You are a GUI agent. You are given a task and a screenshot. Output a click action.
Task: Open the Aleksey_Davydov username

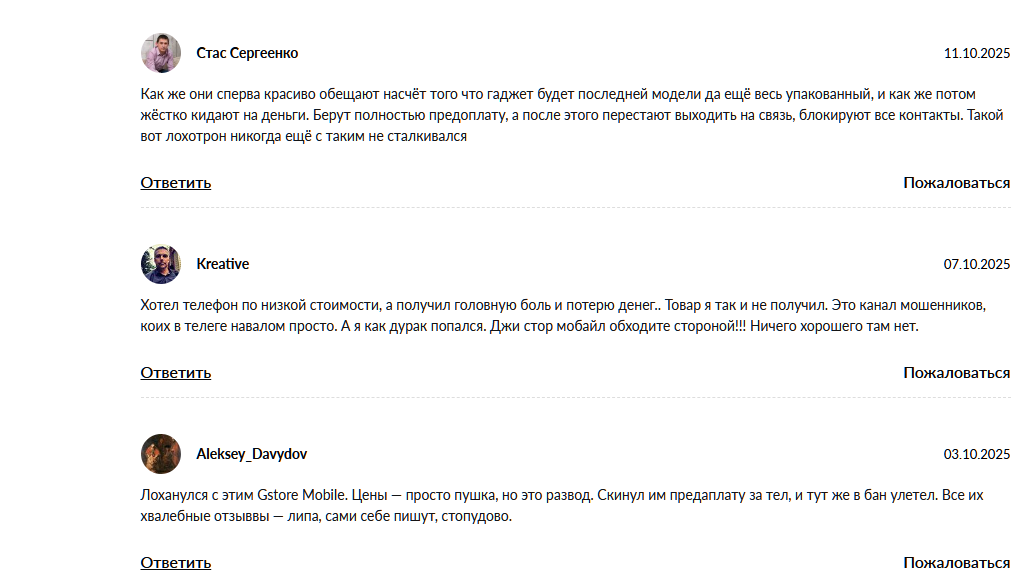[252, 454]
